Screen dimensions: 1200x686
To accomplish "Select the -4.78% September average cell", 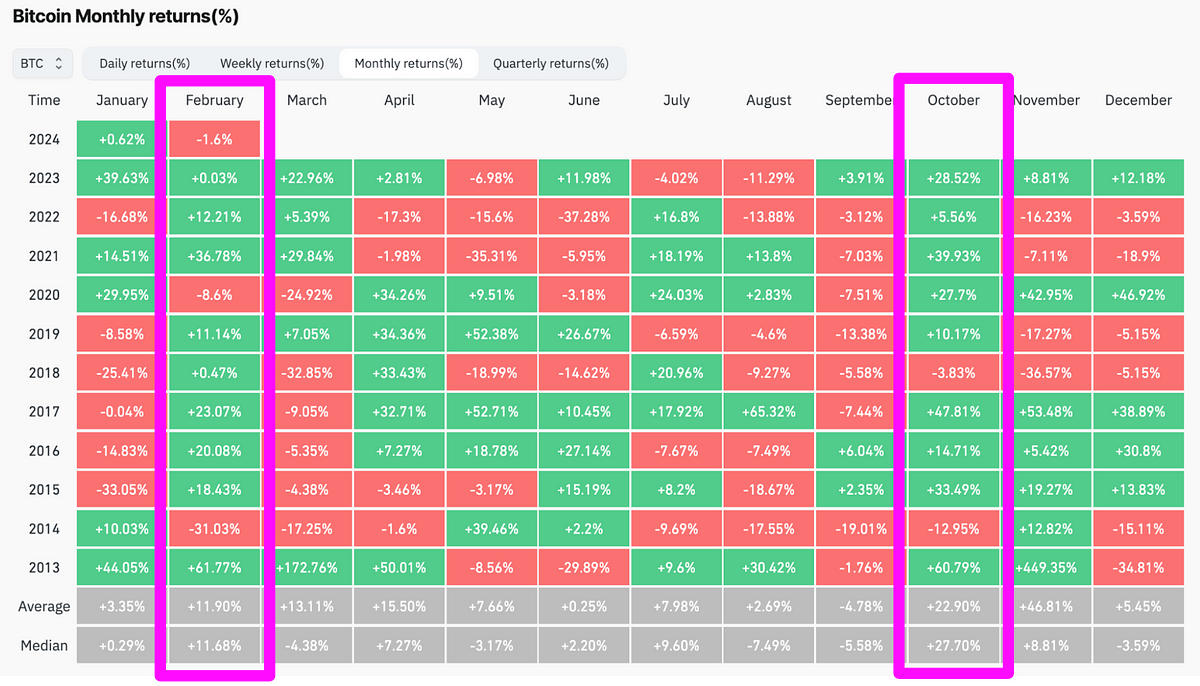I will pyautogui.click(x=861, y=606).
